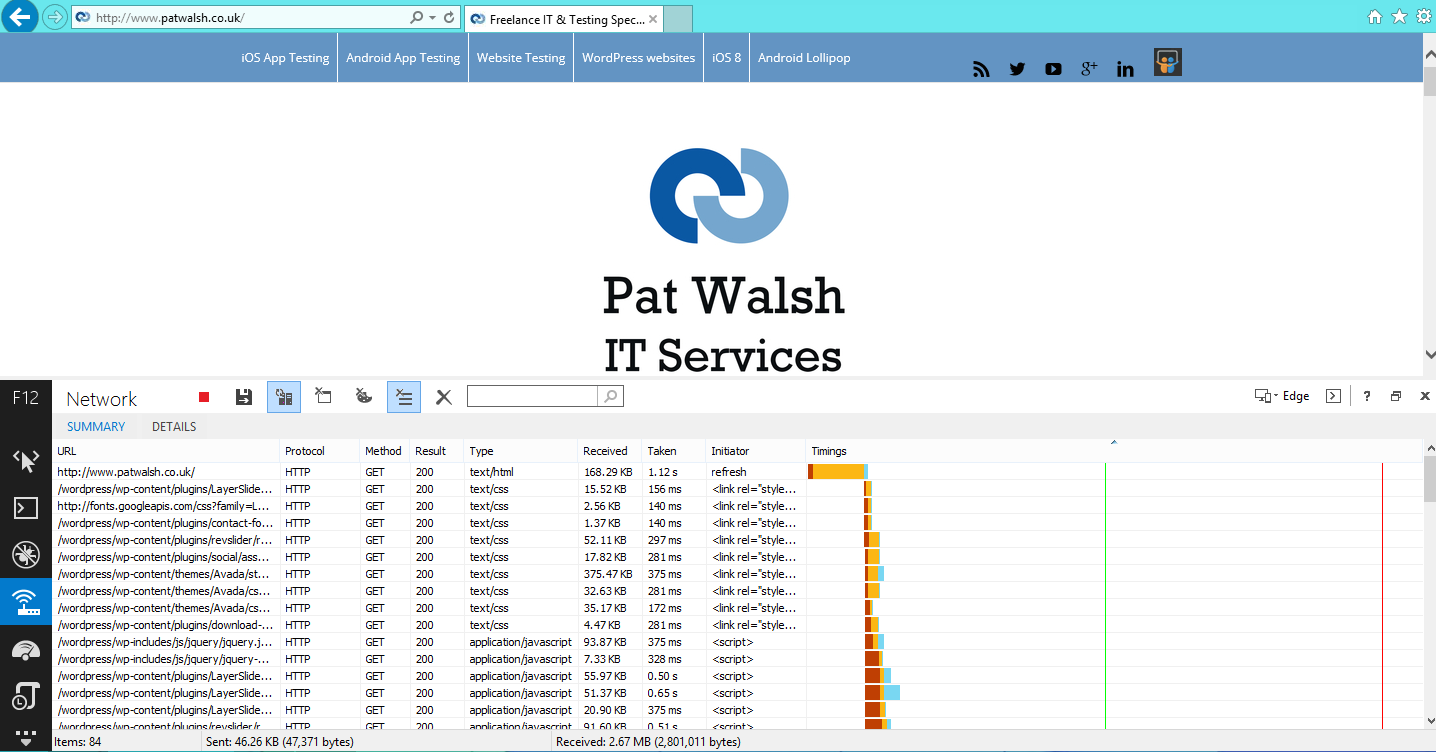1436x752 pixels.
Task: Clear cookies toolbar icon
Action: coord(364,397)
